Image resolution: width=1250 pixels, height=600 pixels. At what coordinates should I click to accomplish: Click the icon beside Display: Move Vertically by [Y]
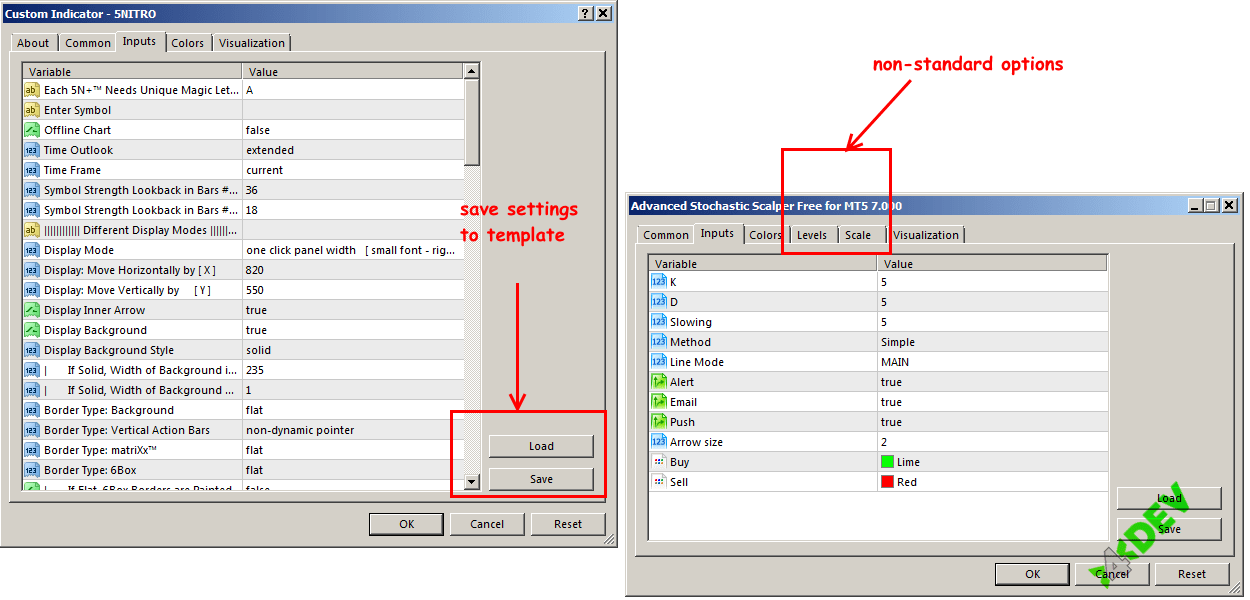point(31,290)
